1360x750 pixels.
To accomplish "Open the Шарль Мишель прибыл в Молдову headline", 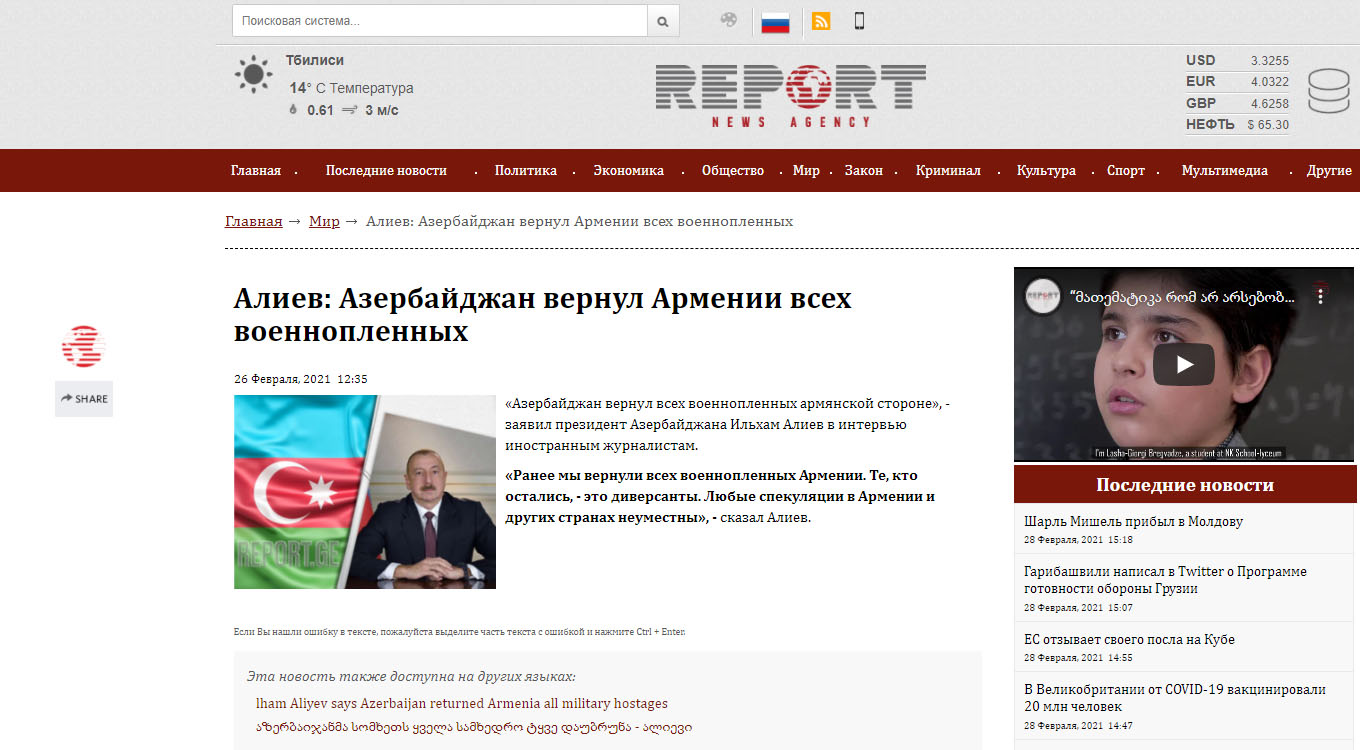I will point(1133,521).
